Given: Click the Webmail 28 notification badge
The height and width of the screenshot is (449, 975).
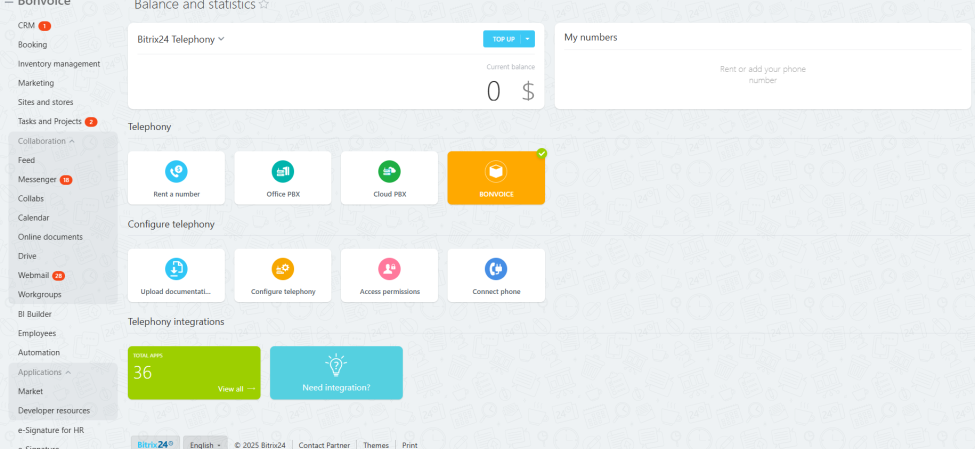Looking at the screenshot, I should click(x=58, y=275).
